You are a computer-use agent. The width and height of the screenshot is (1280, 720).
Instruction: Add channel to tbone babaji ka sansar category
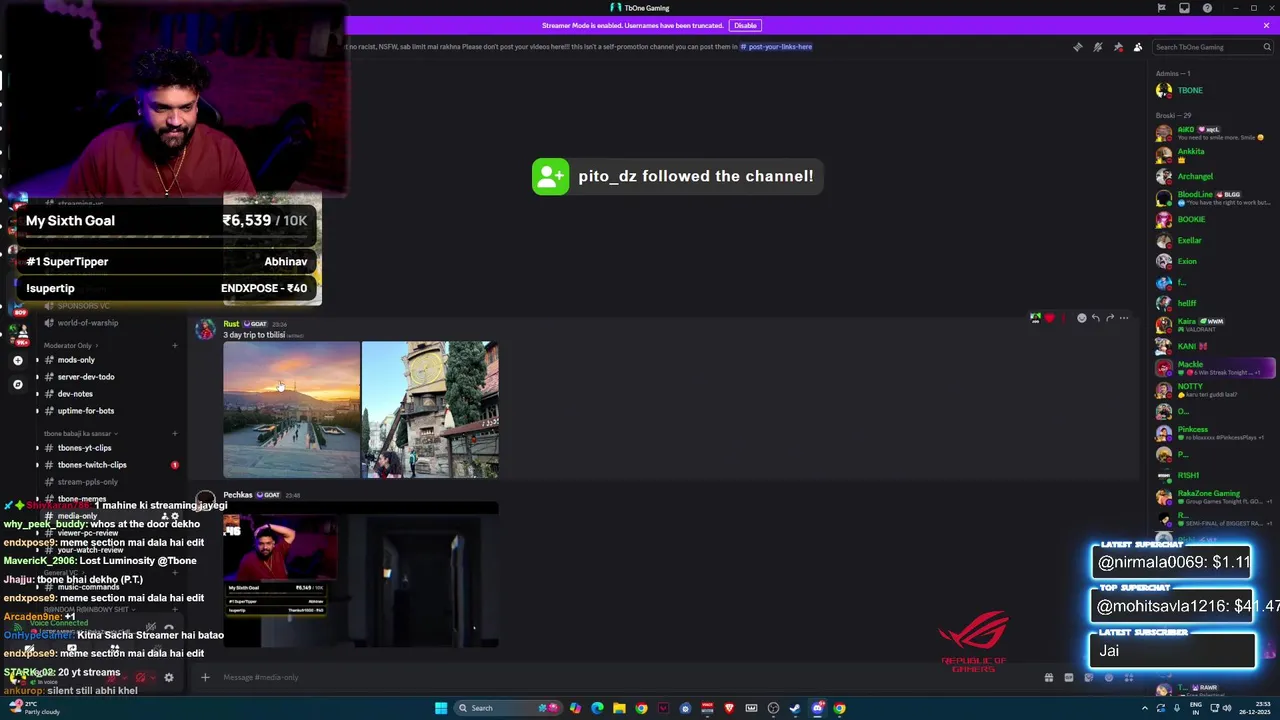point(174,434)
